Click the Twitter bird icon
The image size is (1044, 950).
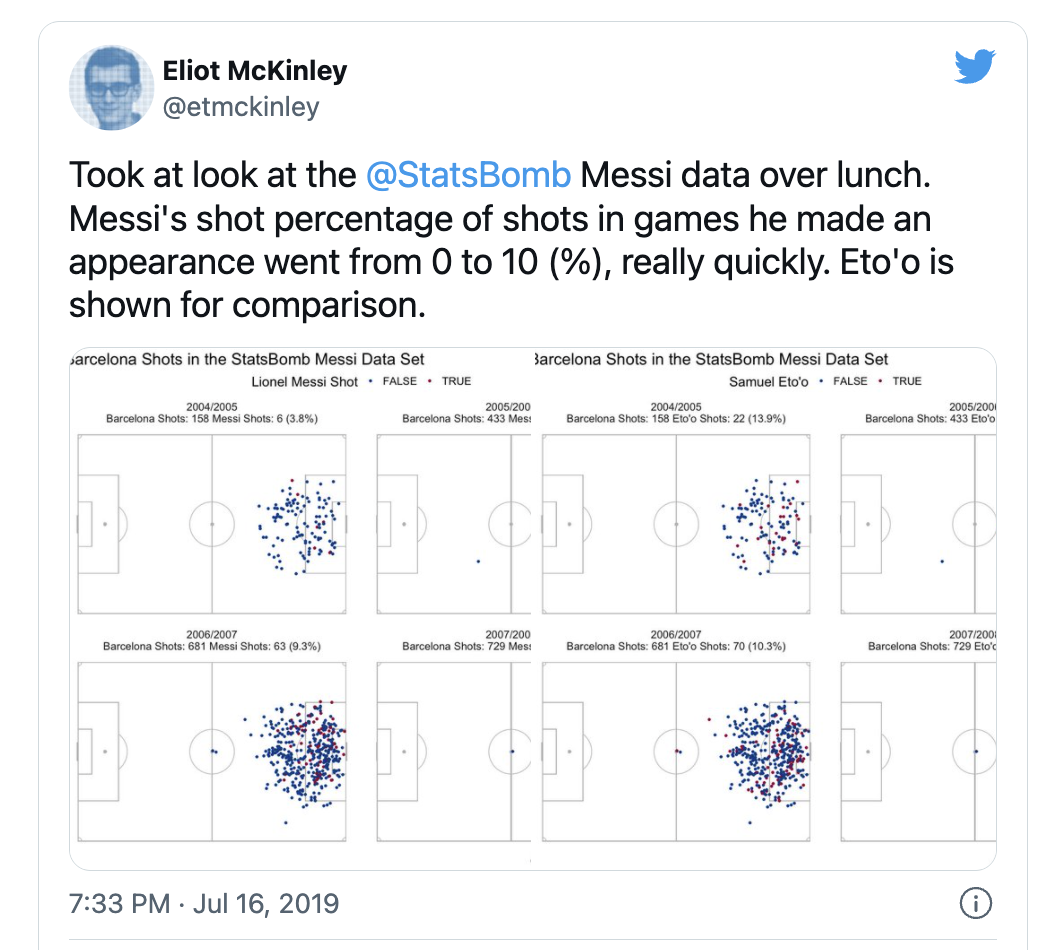974,66
